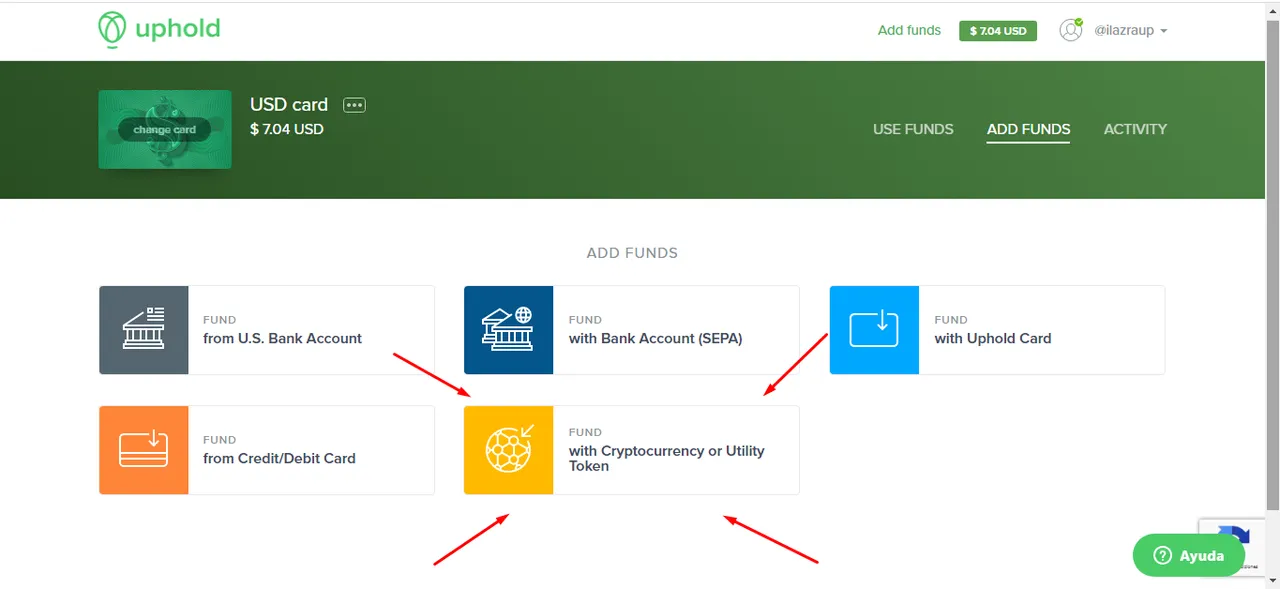
Task: Click the change card thumbnail
Action: tap(165, 130)
